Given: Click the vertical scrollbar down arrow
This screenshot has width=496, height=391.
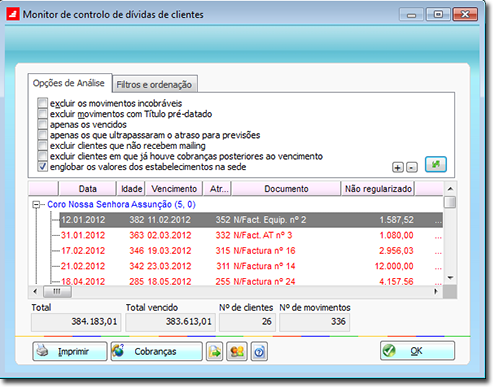Looking at the screenshot, I should click(x=450, y=278).
